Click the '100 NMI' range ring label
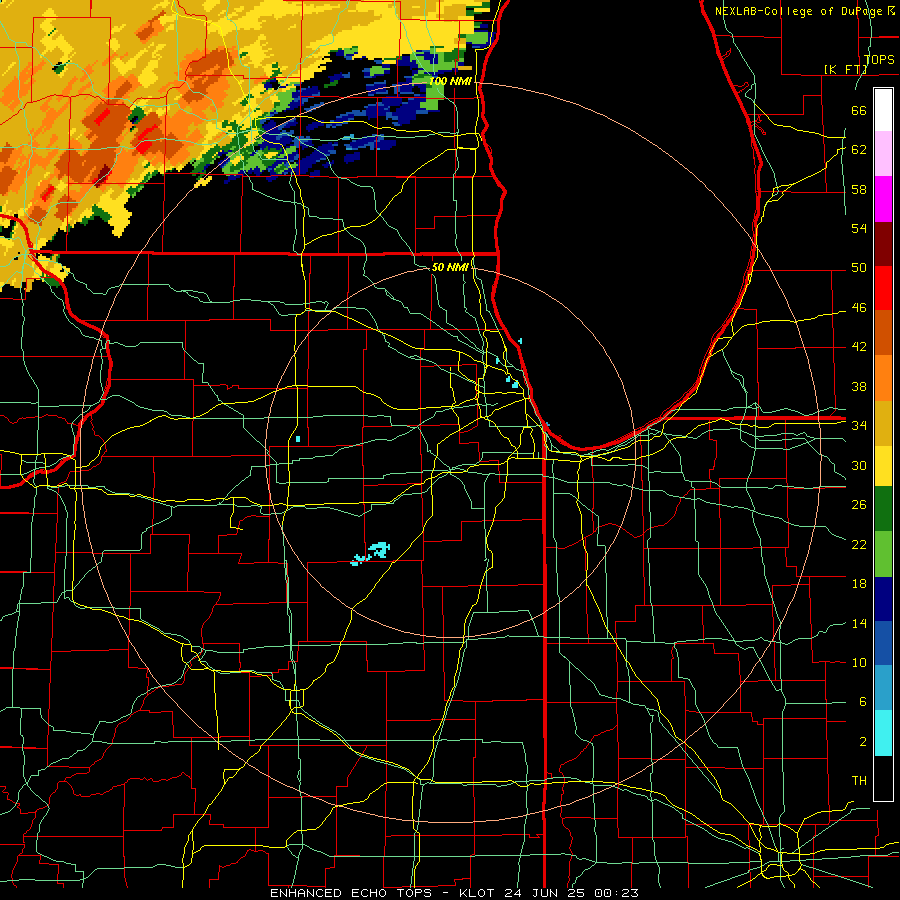 click(x=450, y=81)
